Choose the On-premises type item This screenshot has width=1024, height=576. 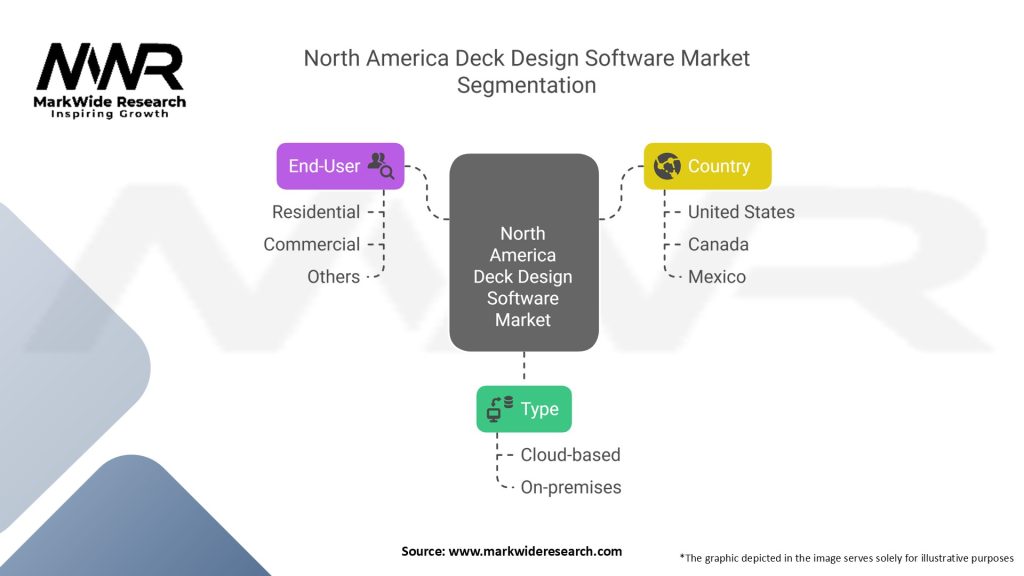[x=570, y=488]
